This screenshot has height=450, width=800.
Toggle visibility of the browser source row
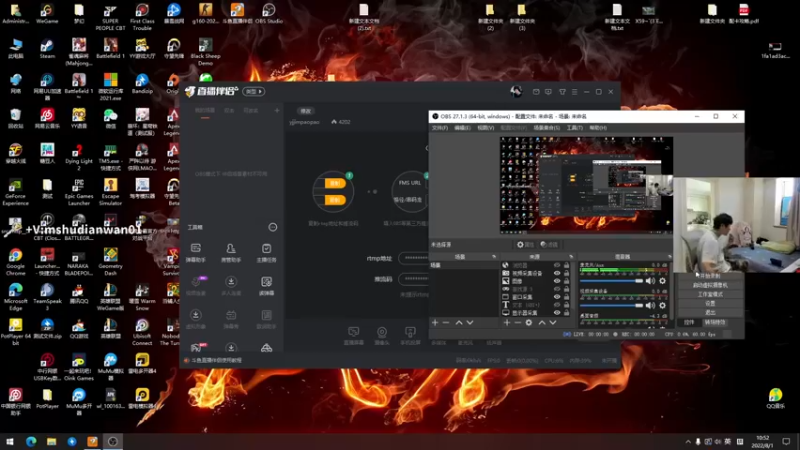(557, 265)
